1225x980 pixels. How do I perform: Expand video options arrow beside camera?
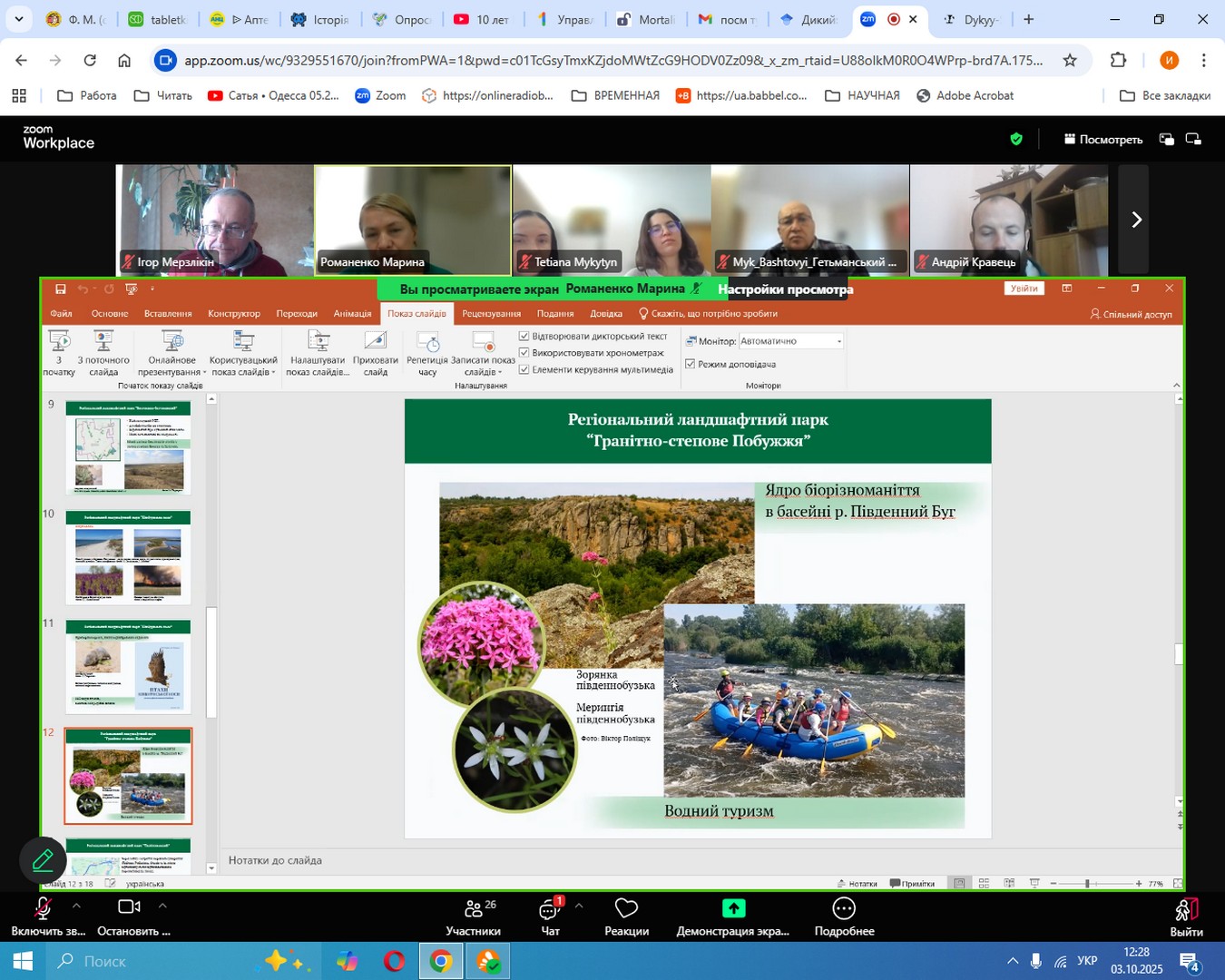pos(162,906)
